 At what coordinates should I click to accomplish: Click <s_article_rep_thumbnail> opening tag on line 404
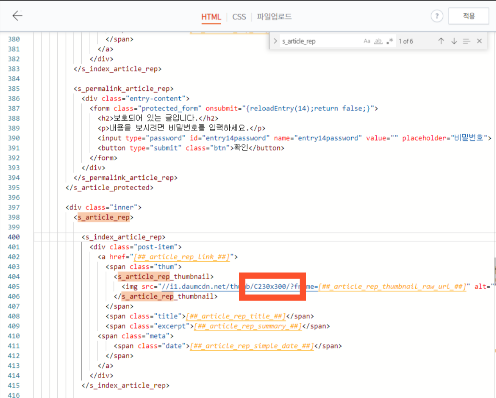164,277
